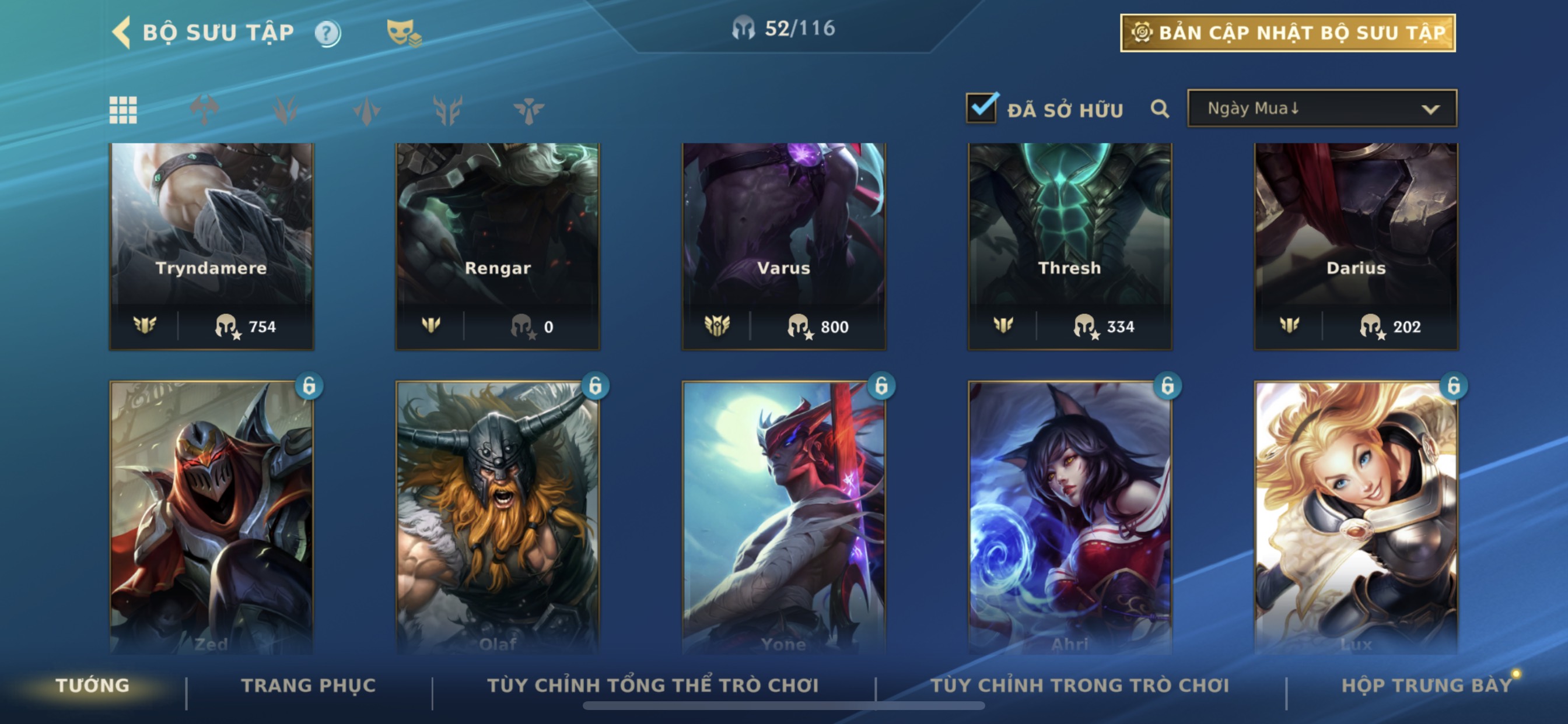Switch to the Trang Phục tab
Image resolution: width=1568 pixels, height=724 pixels.
309,685
